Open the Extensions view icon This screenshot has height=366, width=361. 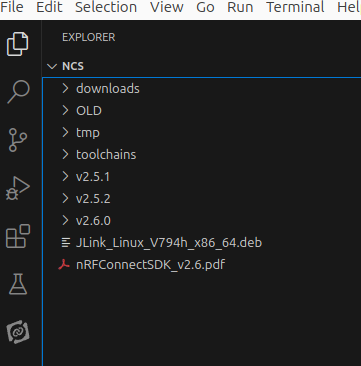click(x=18, y=236)
